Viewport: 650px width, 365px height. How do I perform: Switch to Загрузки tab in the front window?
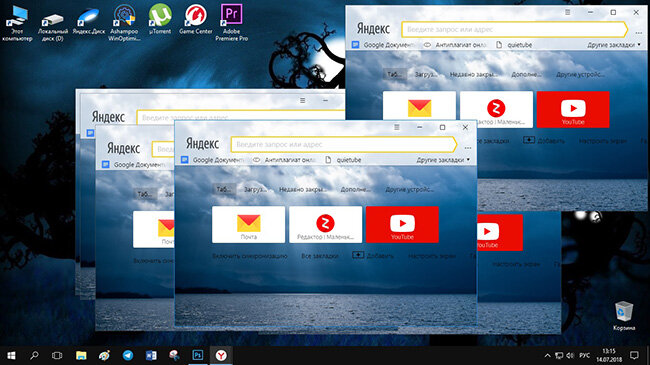point(255,190)
